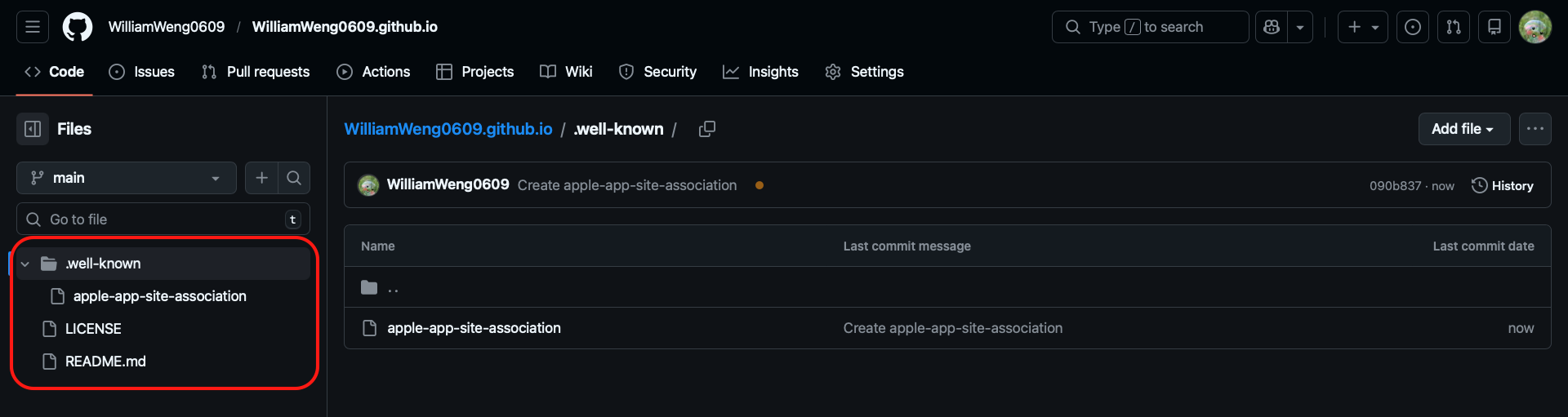Viewport: 1568px width, 417px height.
Task: Open notifications inbox icon
Action: point(1494,27)
